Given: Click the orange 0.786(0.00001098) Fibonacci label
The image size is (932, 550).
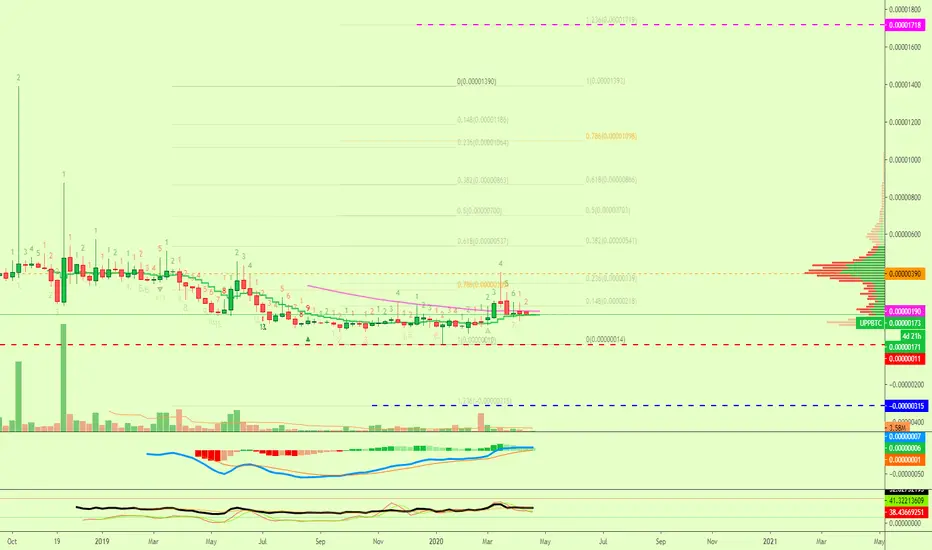Looking at the screenshot, I should [611, 136].
